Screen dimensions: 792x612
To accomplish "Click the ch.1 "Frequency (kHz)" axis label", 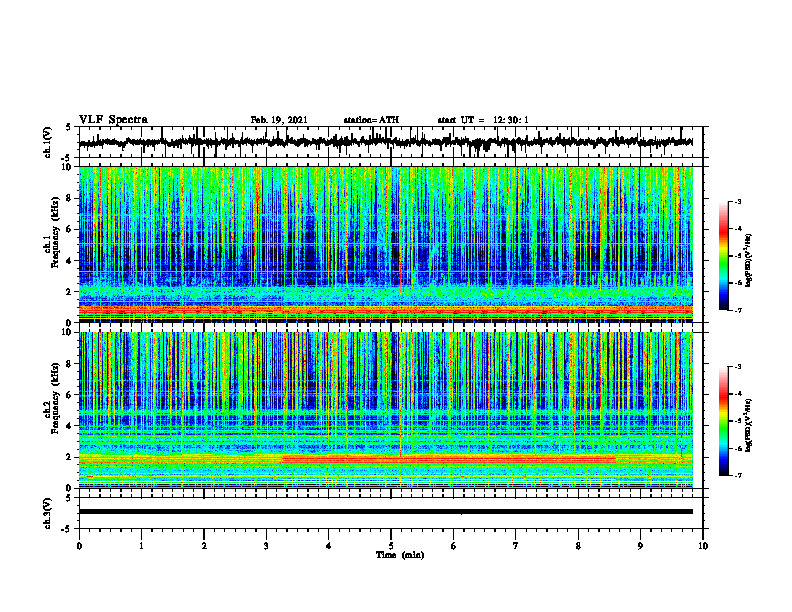I will tap(55, 232).
